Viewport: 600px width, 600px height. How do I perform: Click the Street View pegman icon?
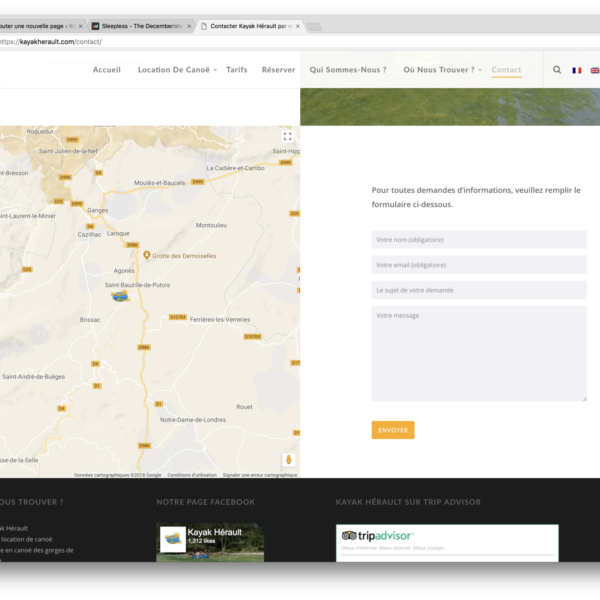tap(288, 459)
